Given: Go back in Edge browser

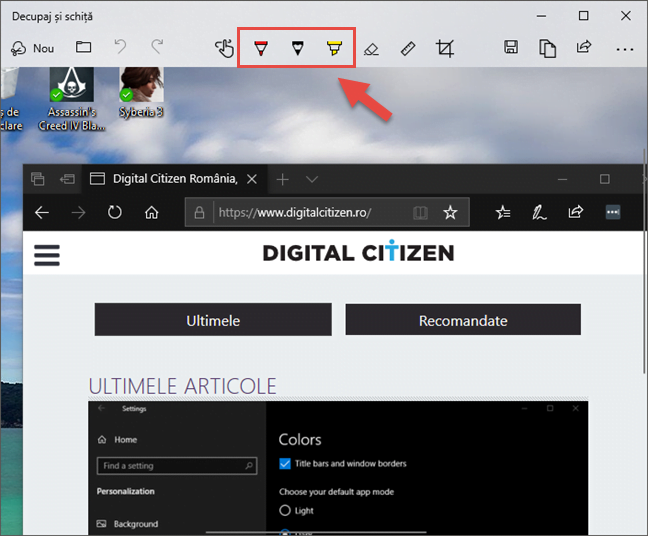Looking at the screenshot, I should click(x=42, y=212).
